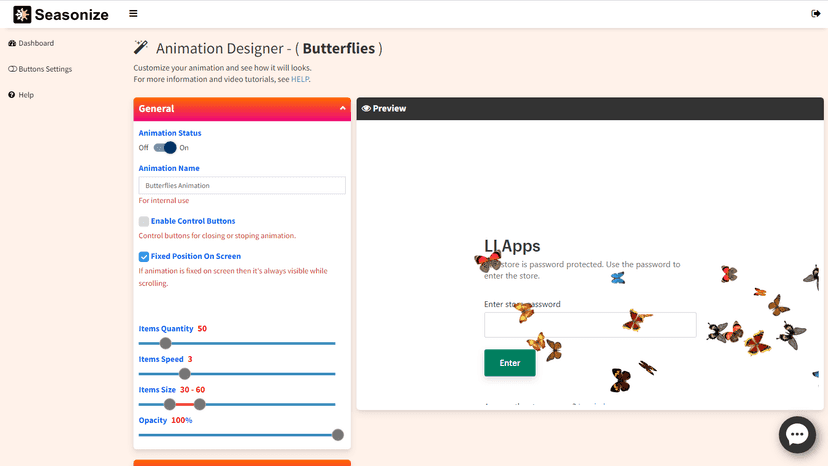Click the General panel header title
Screen dimensions: 828x466
(156, 109)
